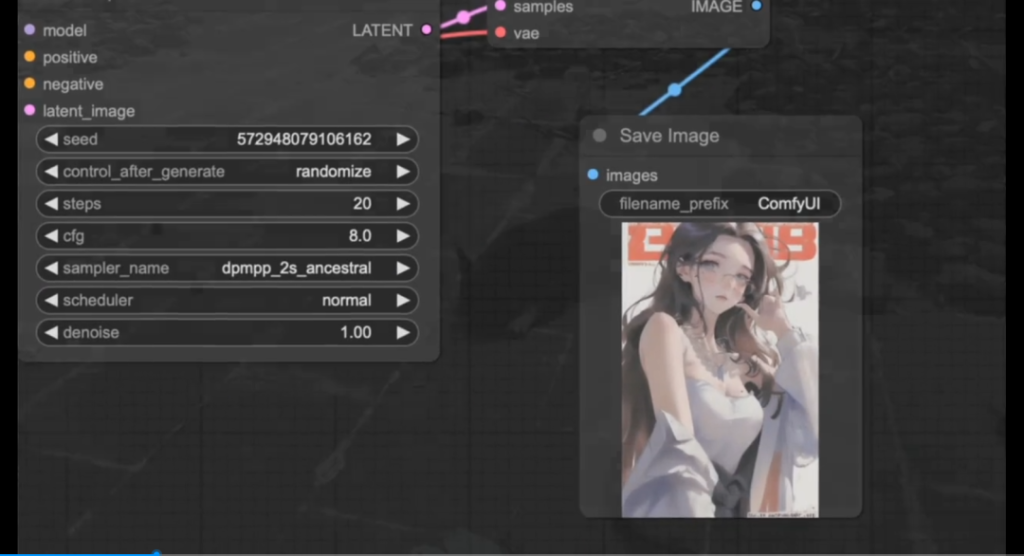Screen dimensions: 1024x556
Task: Increase steps with the right arrow
Action: (403, 203)
